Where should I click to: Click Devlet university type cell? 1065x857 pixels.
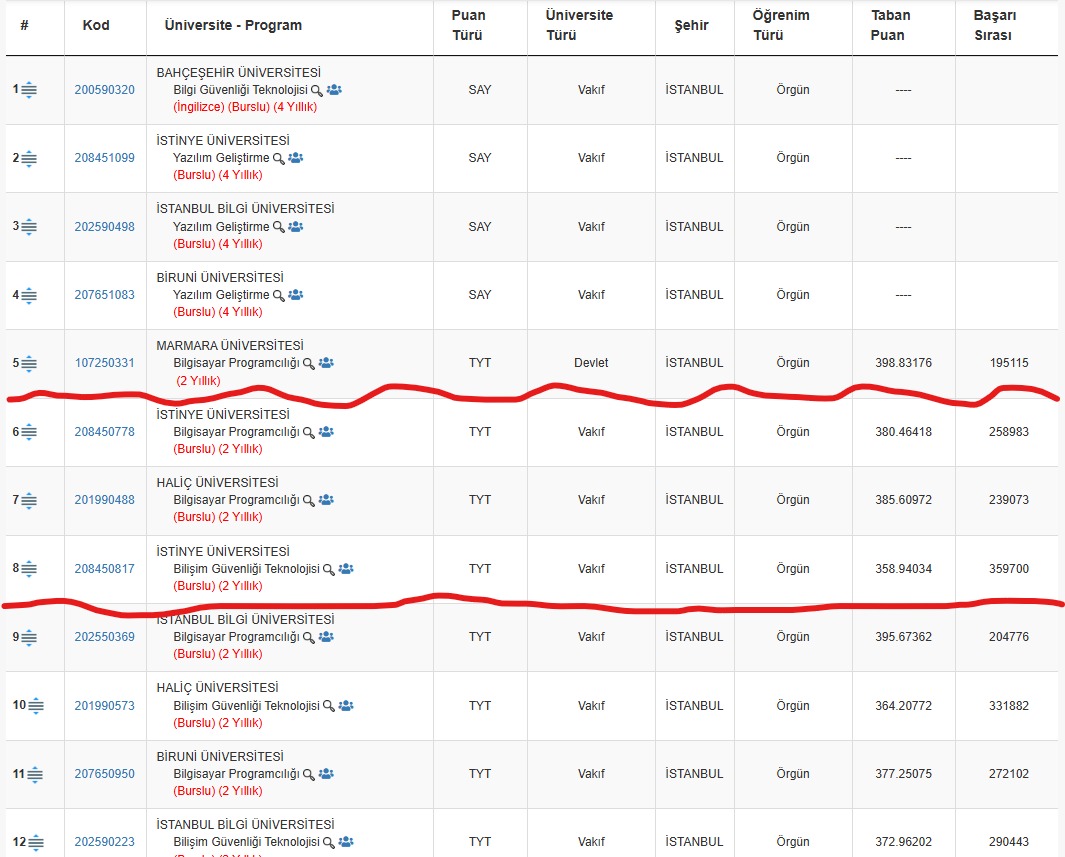point(591,363)
